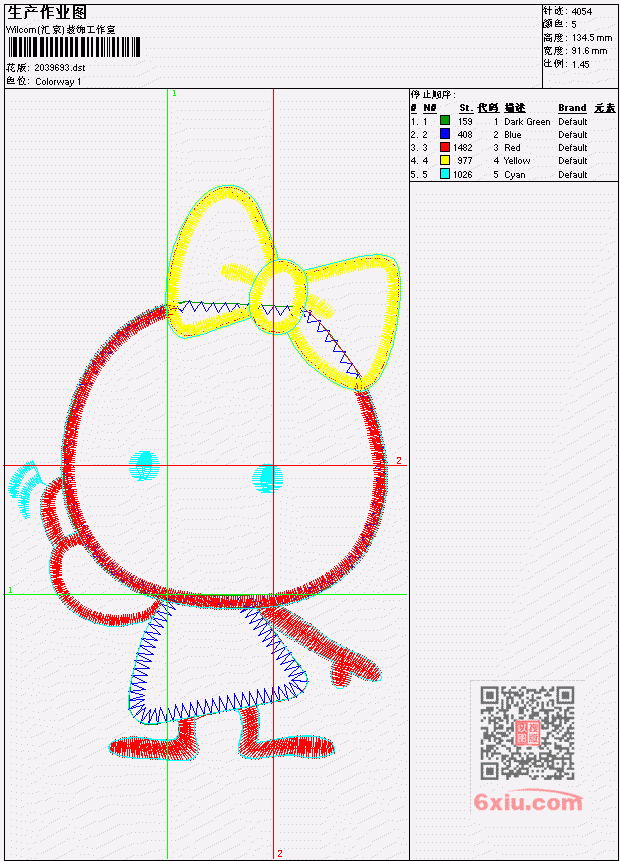Click the '生产作业图' title
Image resolution: width=620 pixels, height=861 pixels.
click(x=47, y=12)
